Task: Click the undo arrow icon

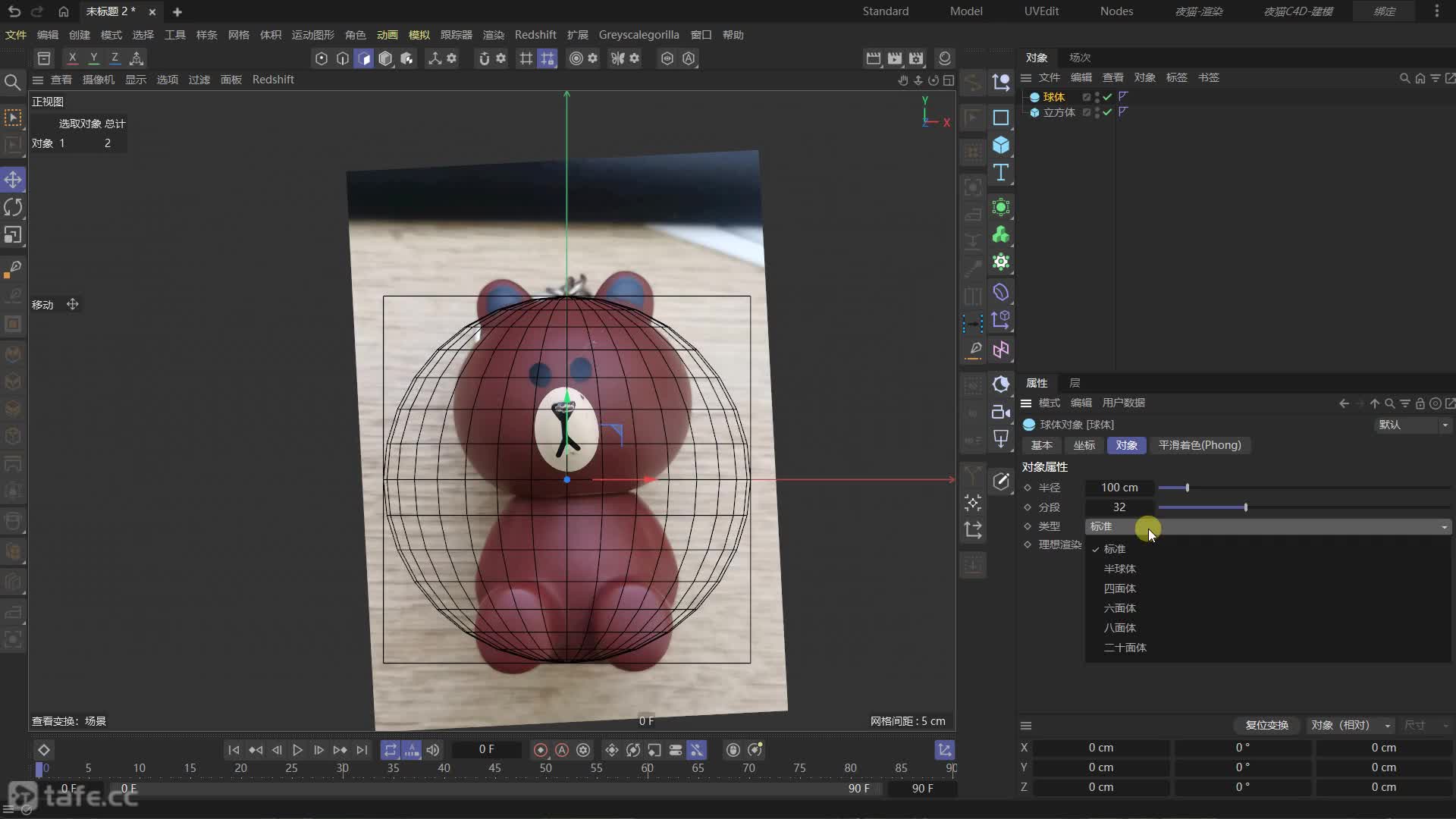Action: click(x=14, y=11)
